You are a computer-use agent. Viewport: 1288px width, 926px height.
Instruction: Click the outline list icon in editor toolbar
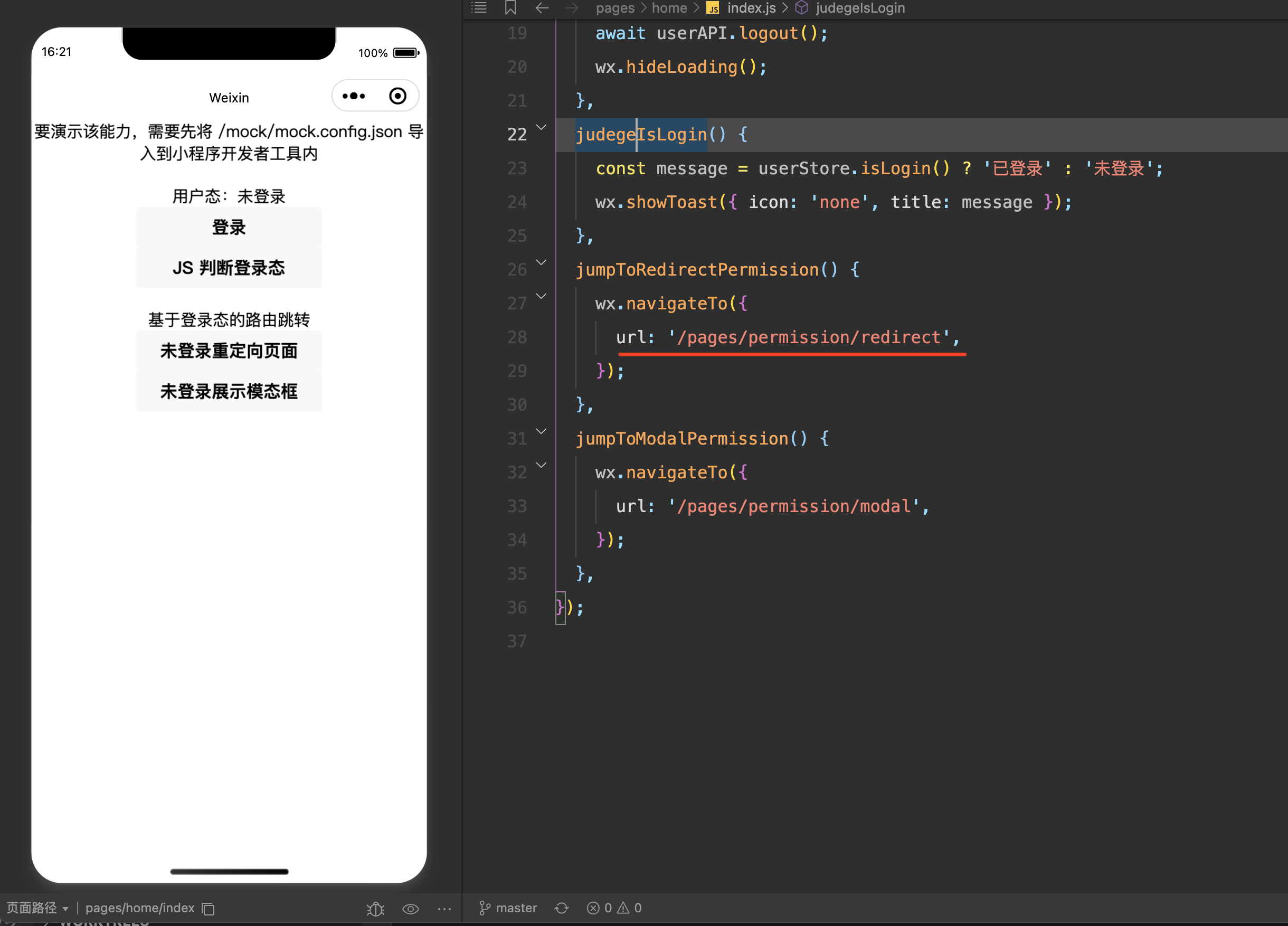click(479, 8)
